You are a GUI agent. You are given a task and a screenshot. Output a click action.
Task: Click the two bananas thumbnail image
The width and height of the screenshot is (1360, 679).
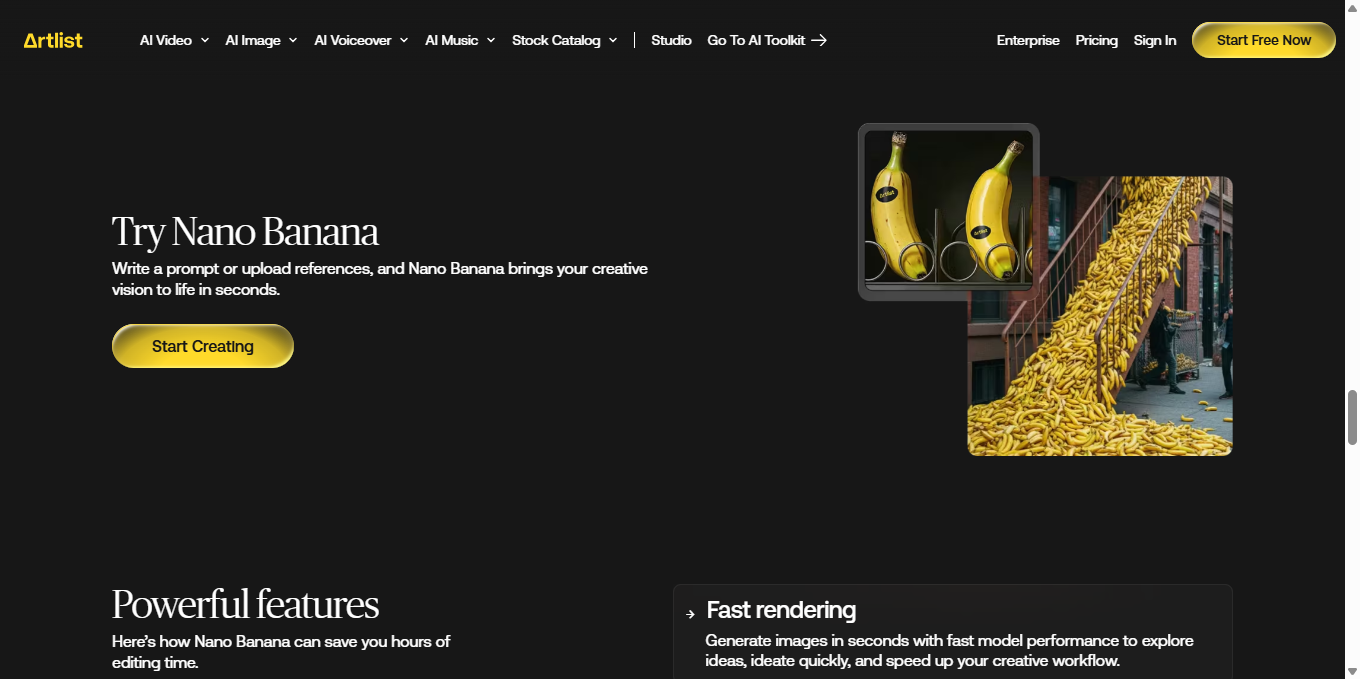pyautogui.click(x=948, y=210)
